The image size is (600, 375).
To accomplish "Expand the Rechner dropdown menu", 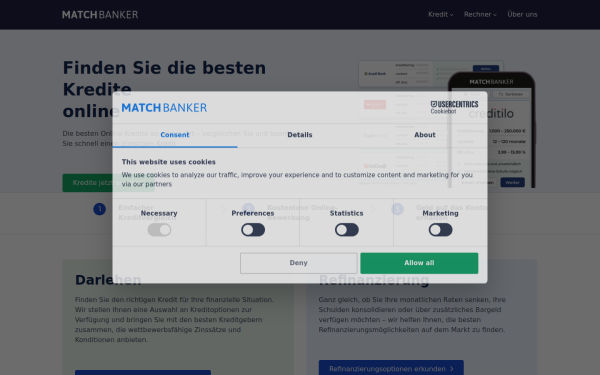I will point(480,15).
